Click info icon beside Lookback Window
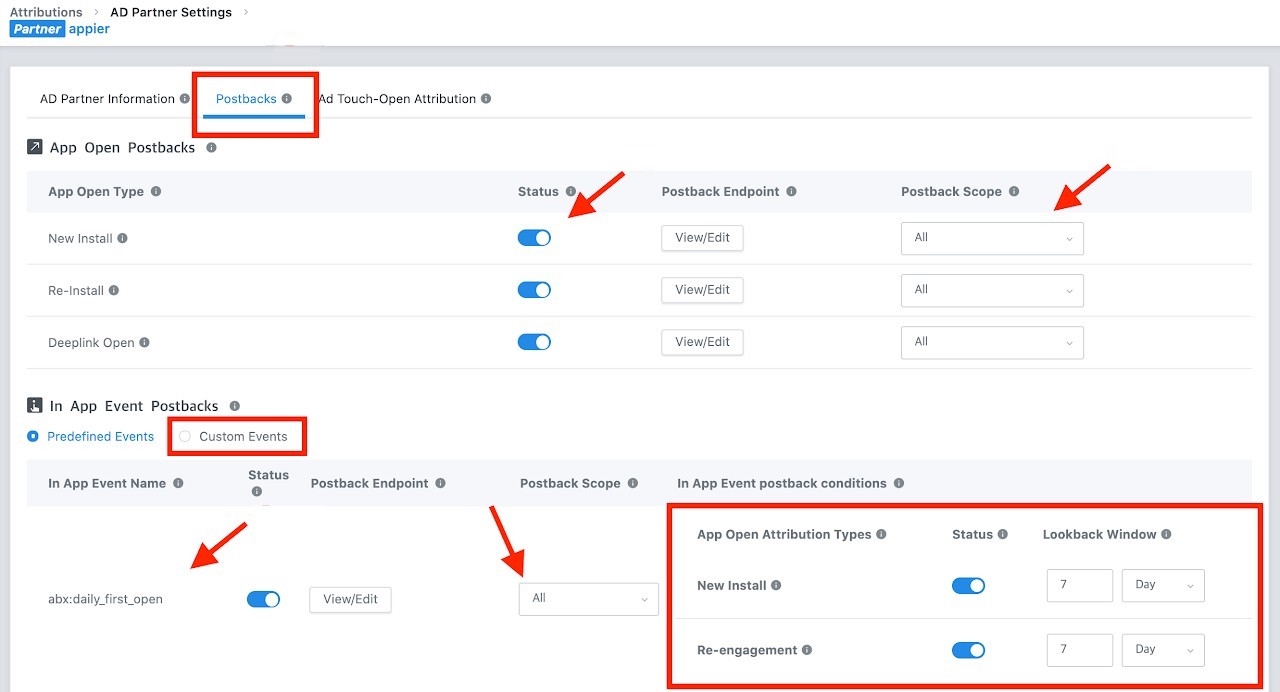Viewport: 1280px width, 692px height. [1166, 535]
